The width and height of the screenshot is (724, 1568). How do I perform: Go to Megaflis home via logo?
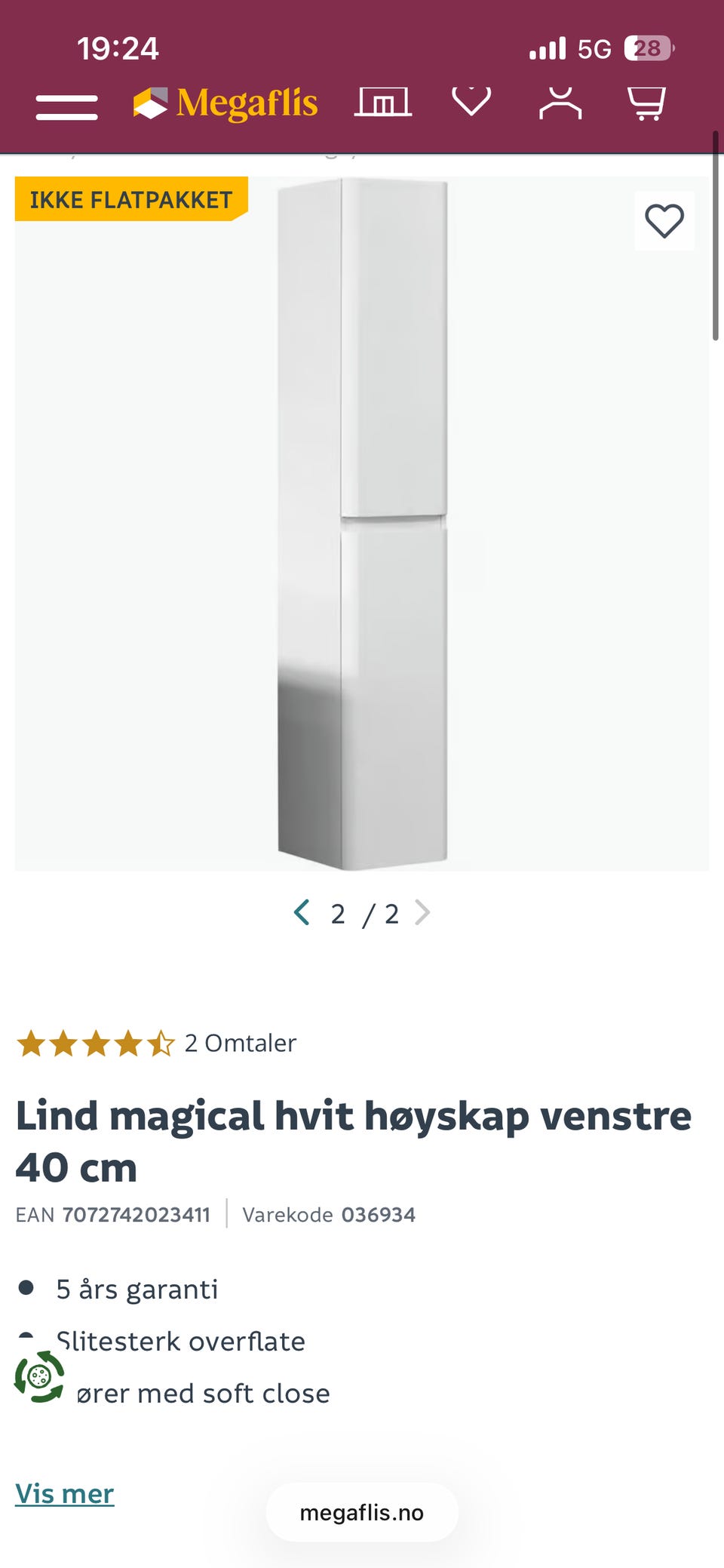point(225,103)
